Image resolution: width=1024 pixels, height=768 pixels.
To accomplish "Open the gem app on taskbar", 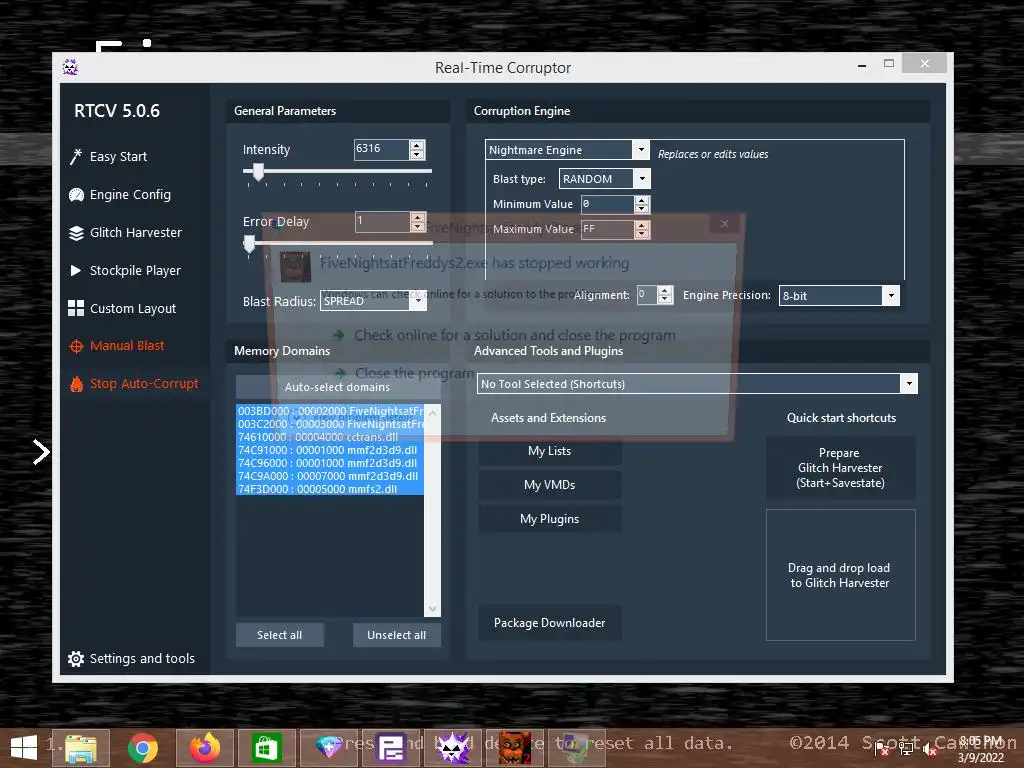I will [x=328, y=746].
